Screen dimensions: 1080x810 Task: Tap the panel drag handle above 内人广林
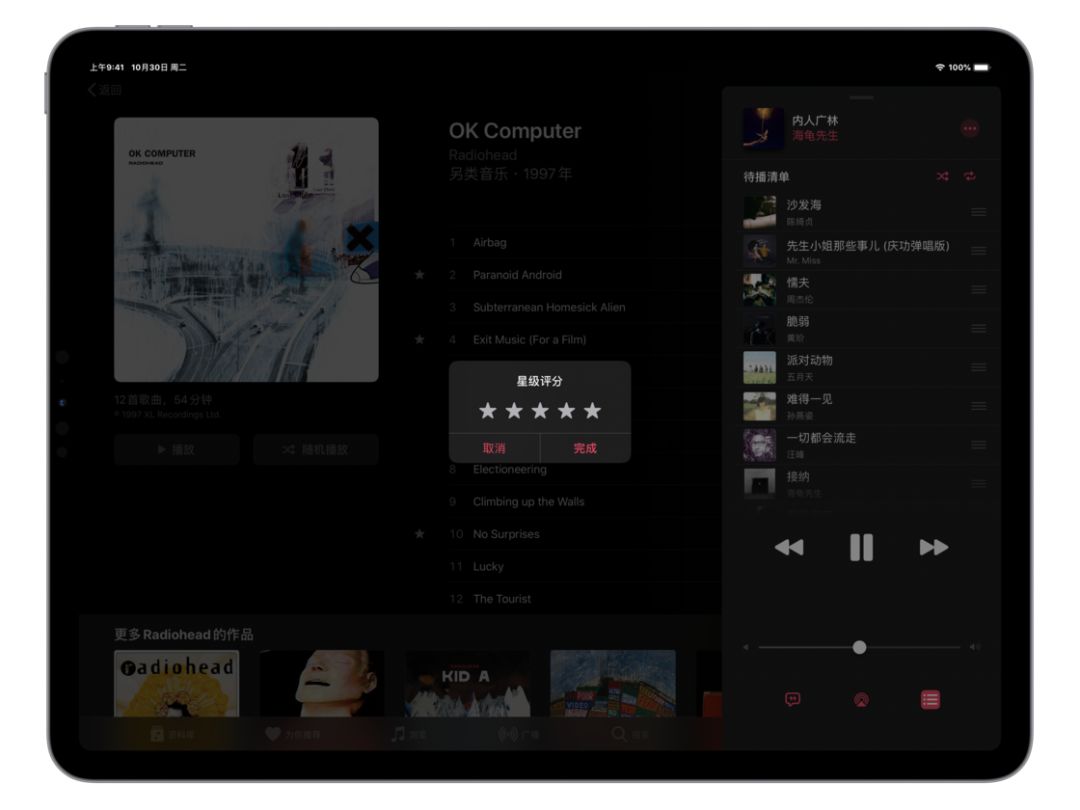coord(861,97)
